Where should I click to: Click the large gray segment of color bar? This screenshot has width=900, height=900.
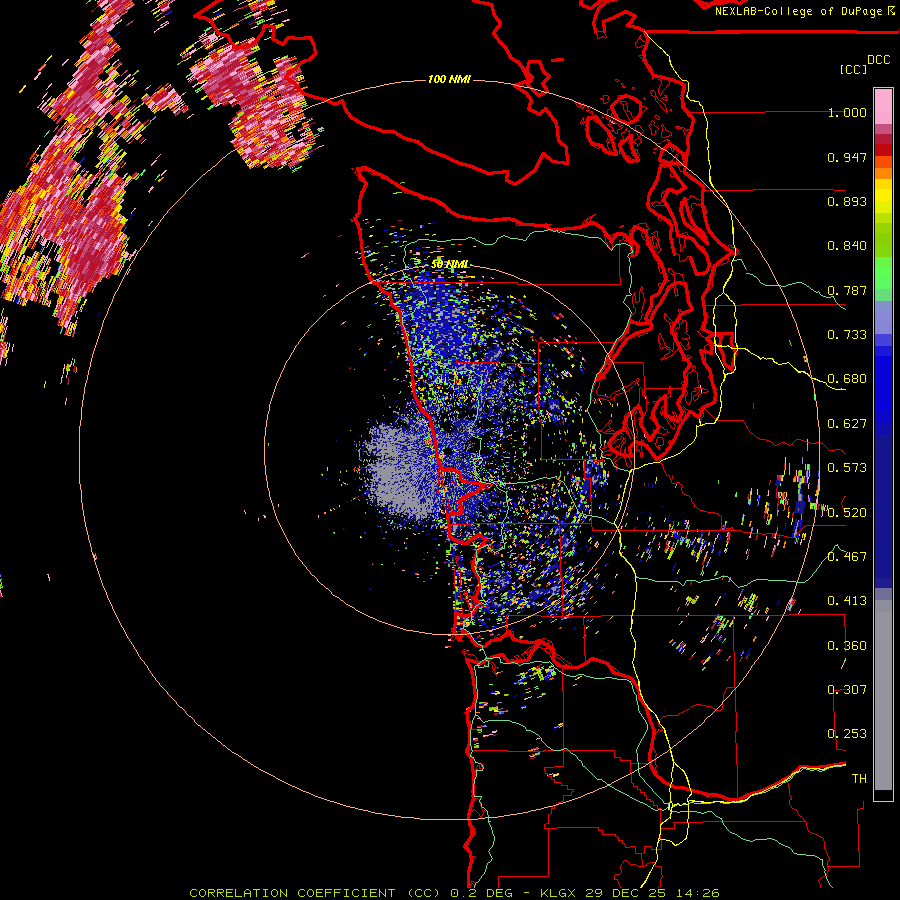883,695
